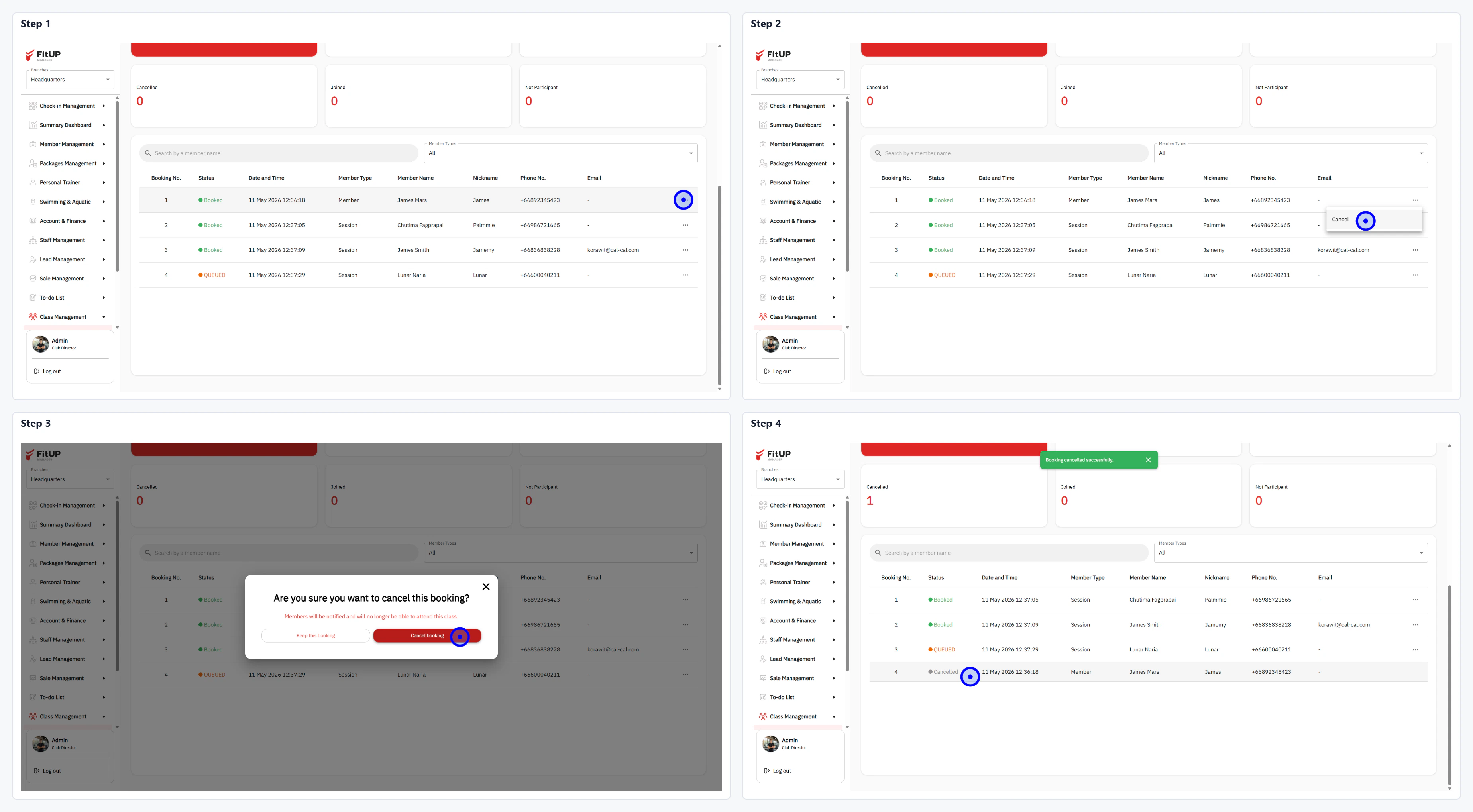Open Staff Management menu in Step 4
1473x812 pixels.
coord(798,640)
